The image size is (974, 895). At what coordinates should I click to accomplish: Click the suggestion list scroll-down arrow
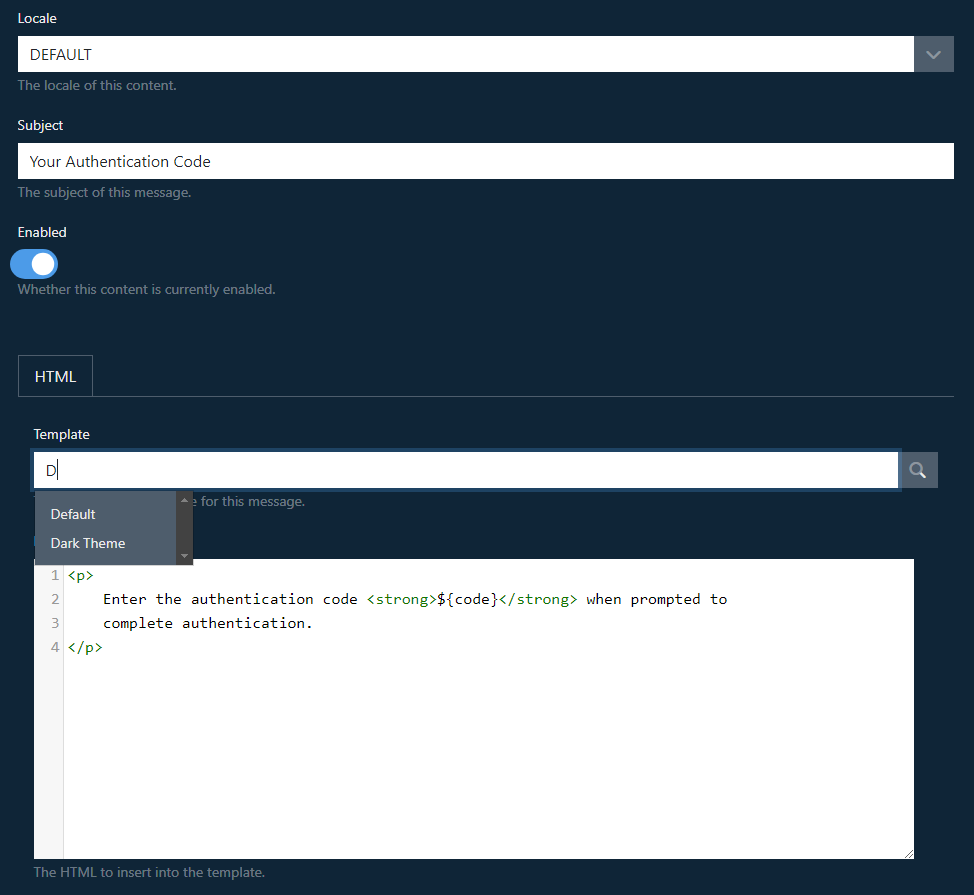184,556
